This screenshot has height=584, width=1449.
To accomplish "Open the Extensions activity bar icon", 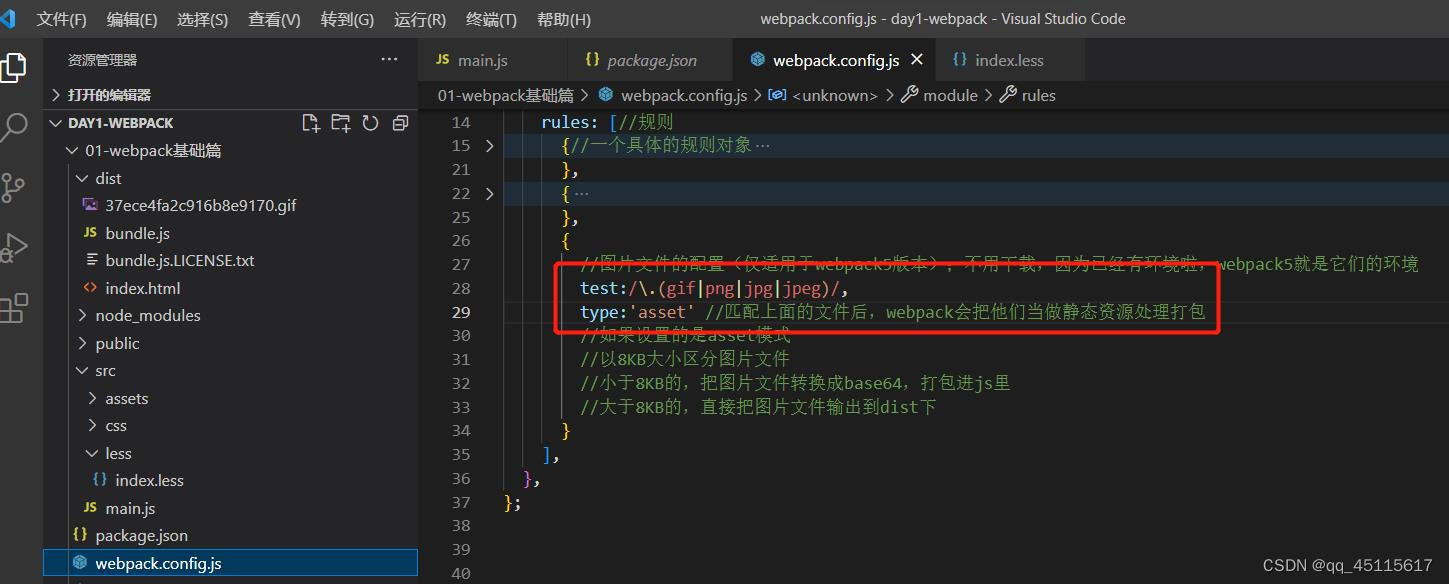I will click(x=13, y=308).
